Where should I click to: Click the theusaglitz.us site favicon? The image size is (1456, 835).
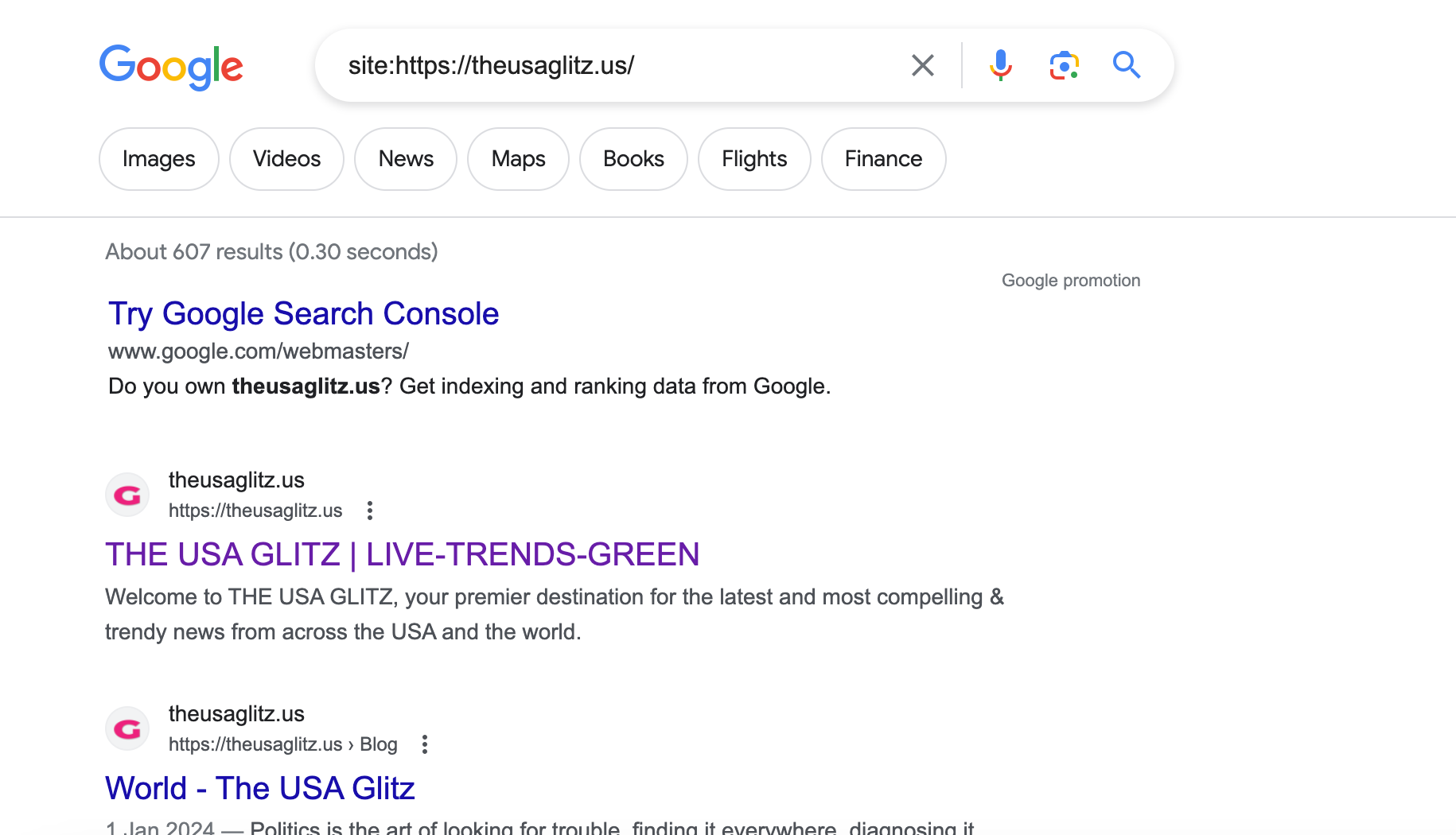coord(127,494)
